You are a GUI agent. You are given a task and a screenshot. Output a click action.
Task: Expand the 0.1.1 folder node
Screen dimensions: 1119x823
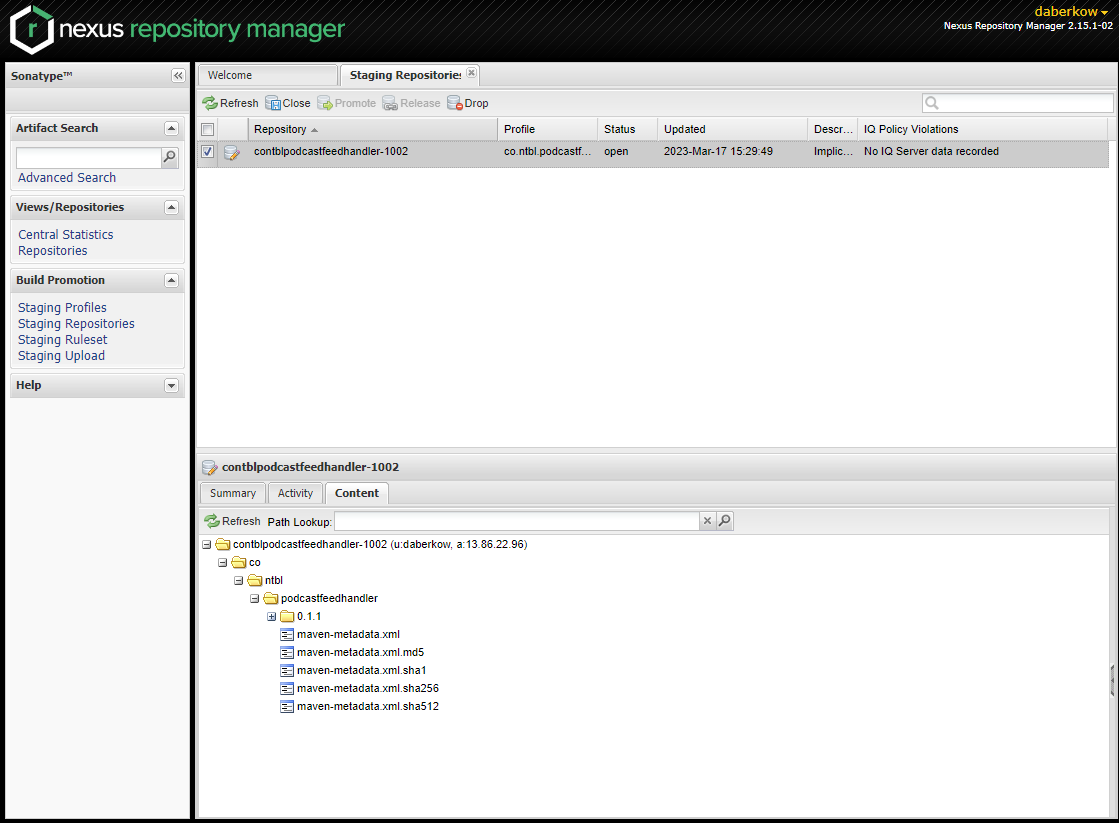pos(271,616)
